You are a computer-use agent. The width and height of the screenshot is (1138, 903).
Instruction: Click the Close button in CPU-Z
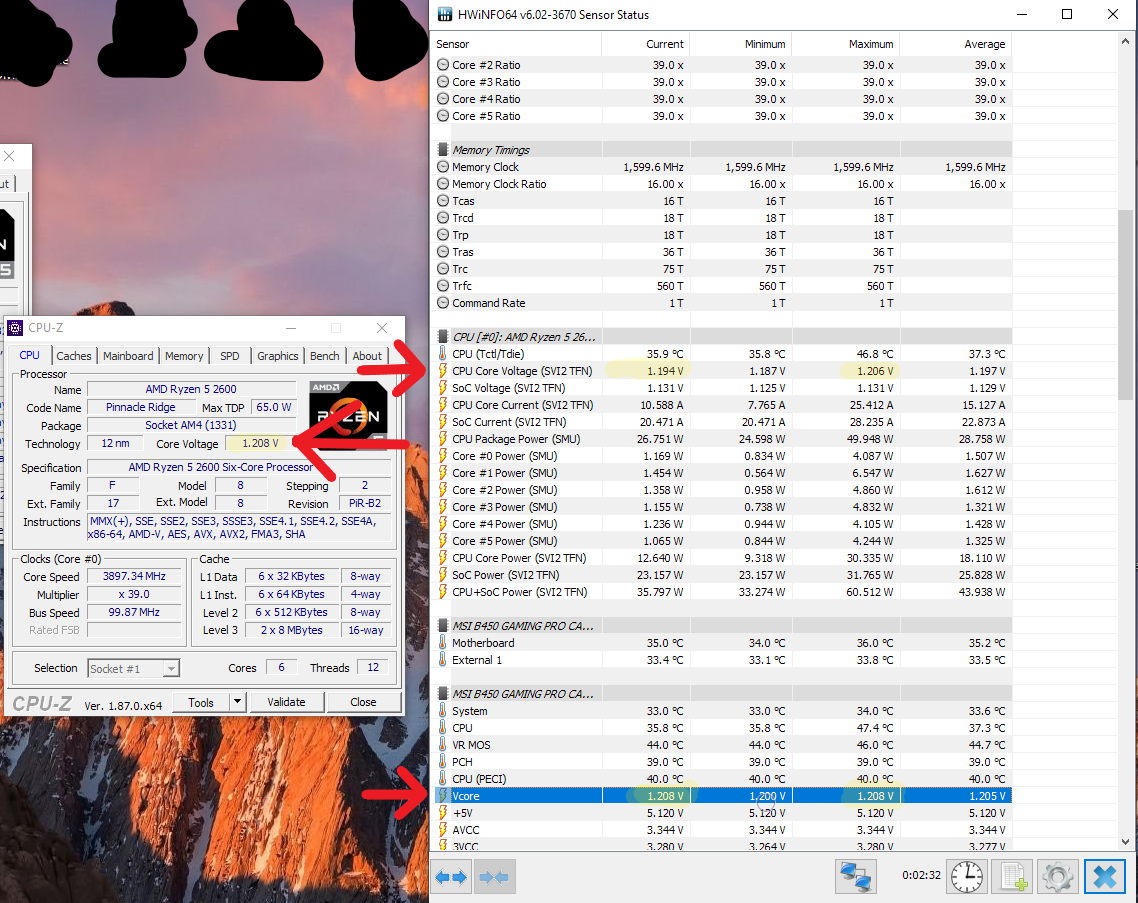363,702
